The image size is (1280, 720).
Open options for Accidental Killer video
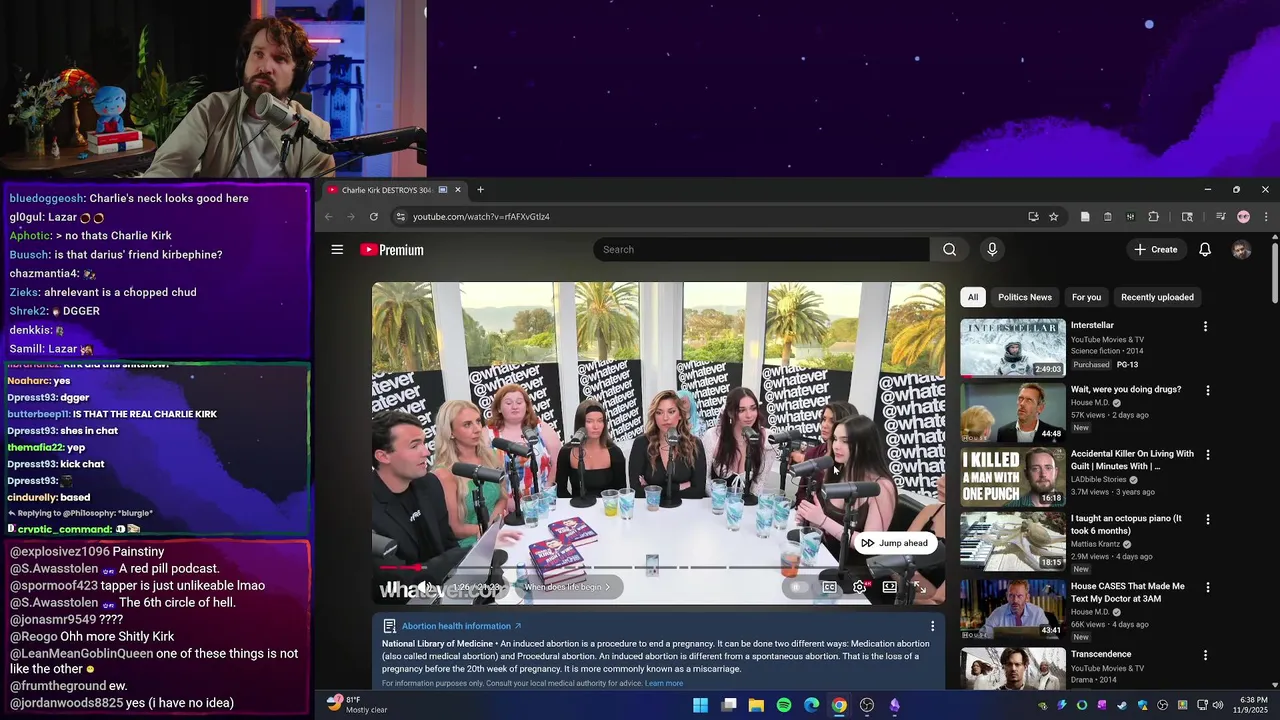tap(1207, 454)
